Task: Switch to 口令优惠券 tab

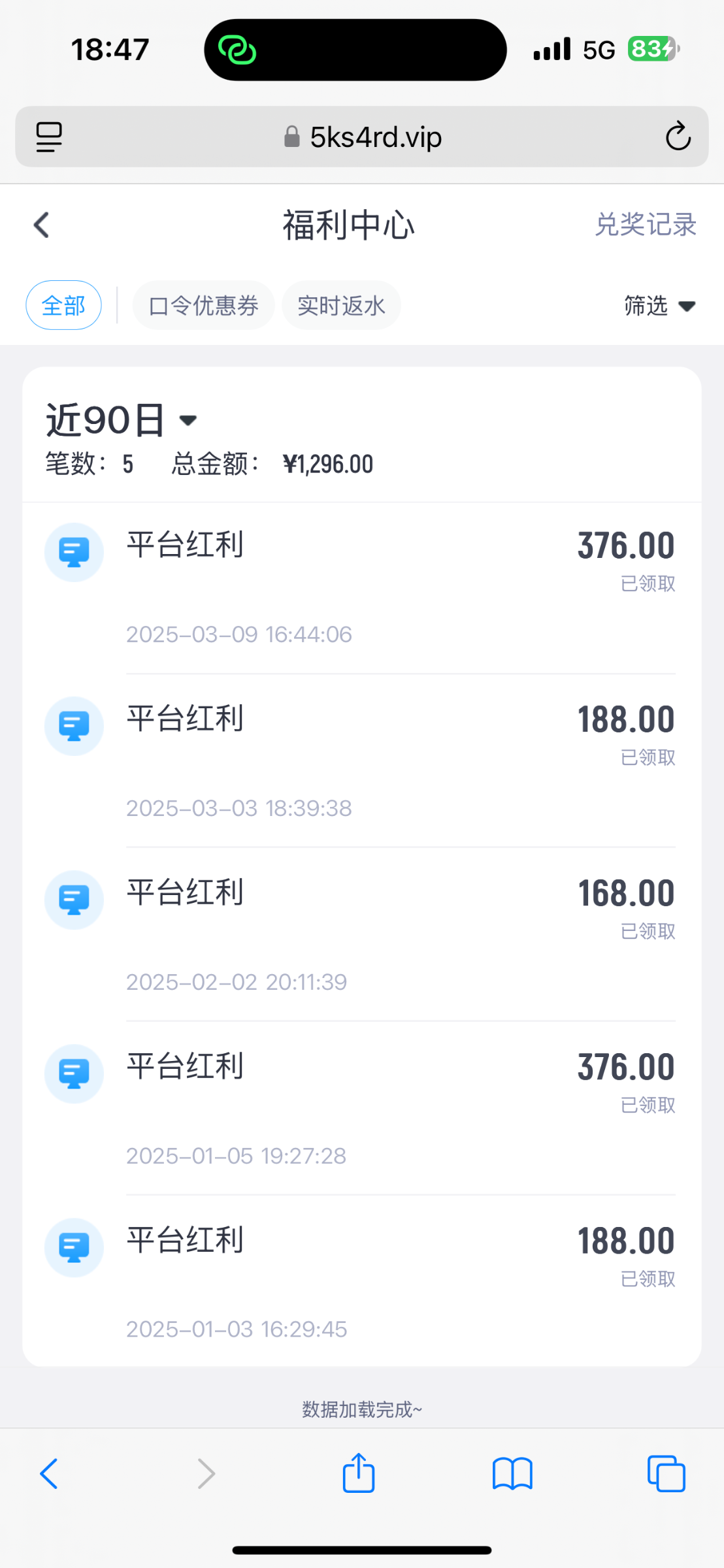Action: coord(203,305)
